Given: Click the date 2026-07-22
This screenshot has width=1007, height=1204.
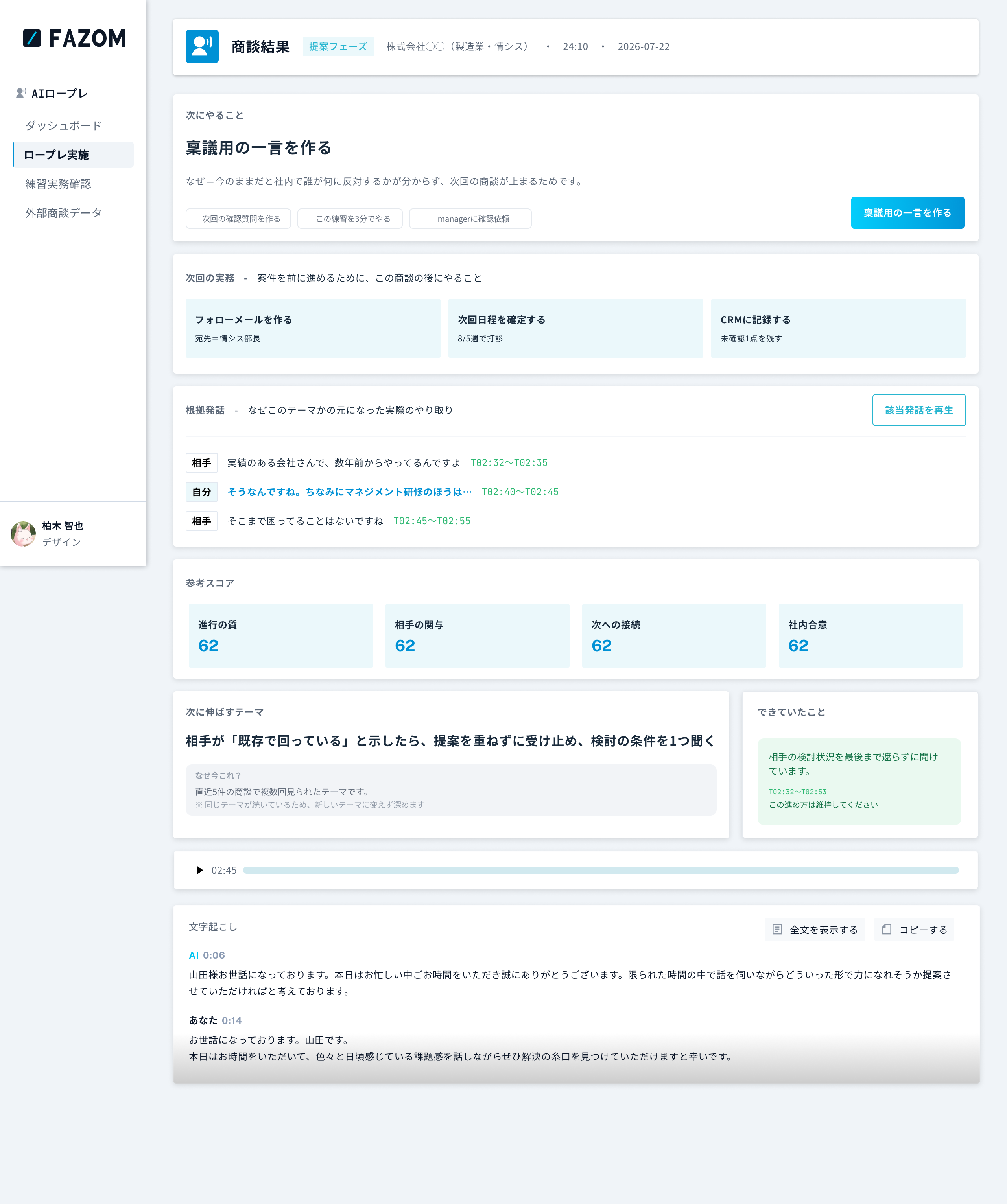Looking at the screenshot, I should (x=644, y=46).
